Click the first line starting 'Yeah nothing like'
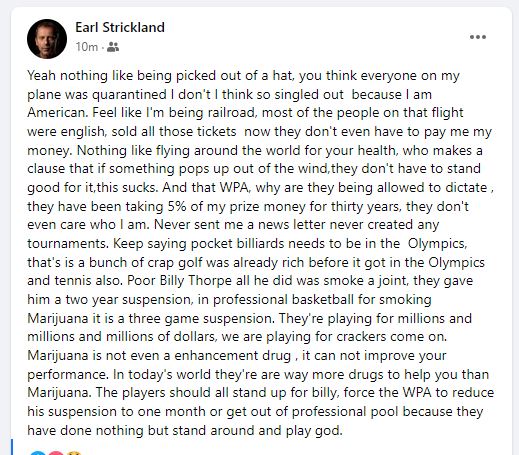 tap(243, 76)
